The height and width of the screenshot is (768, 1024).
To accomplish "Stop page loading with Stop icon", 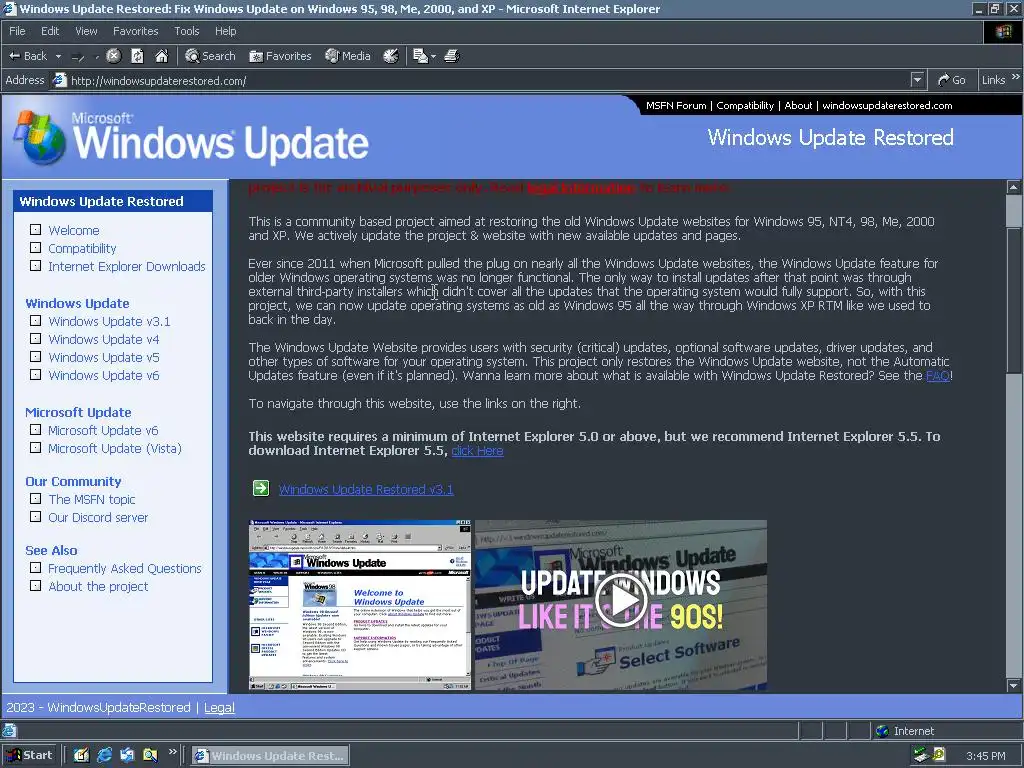I will (114, 56).
